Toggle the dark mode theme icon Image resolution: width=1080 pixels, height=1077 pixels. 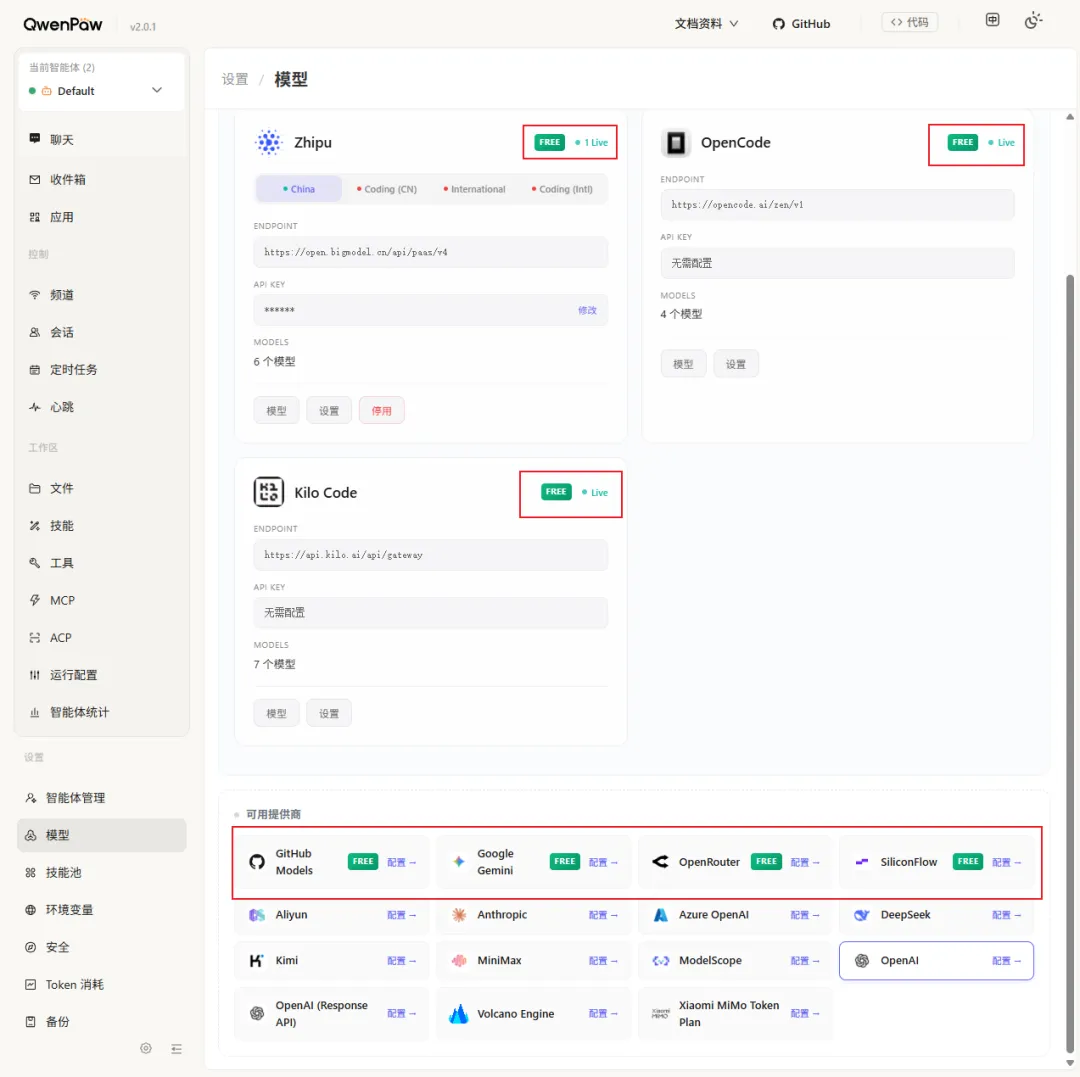tap(1032, 21)
